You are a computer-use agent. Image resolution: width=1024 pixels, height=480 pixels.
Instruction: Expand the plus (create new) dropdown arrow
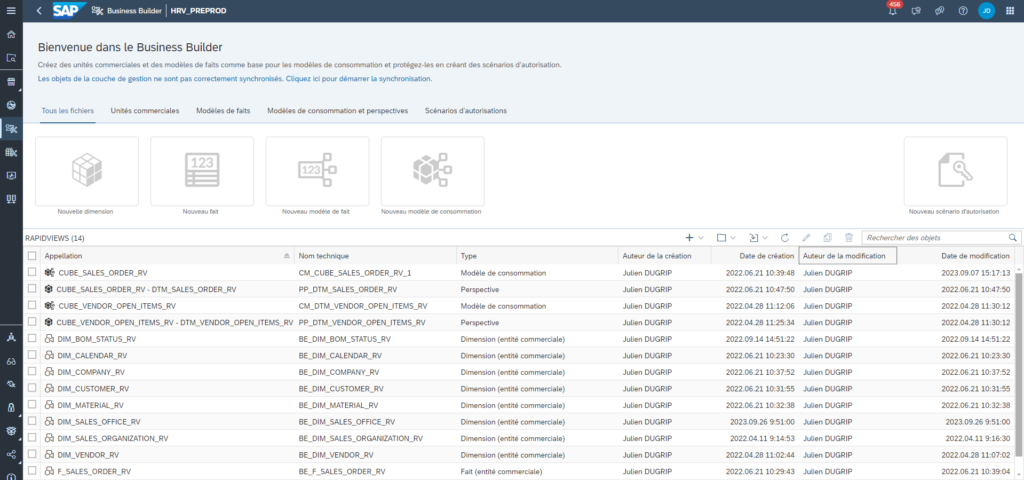pos(701,238)
